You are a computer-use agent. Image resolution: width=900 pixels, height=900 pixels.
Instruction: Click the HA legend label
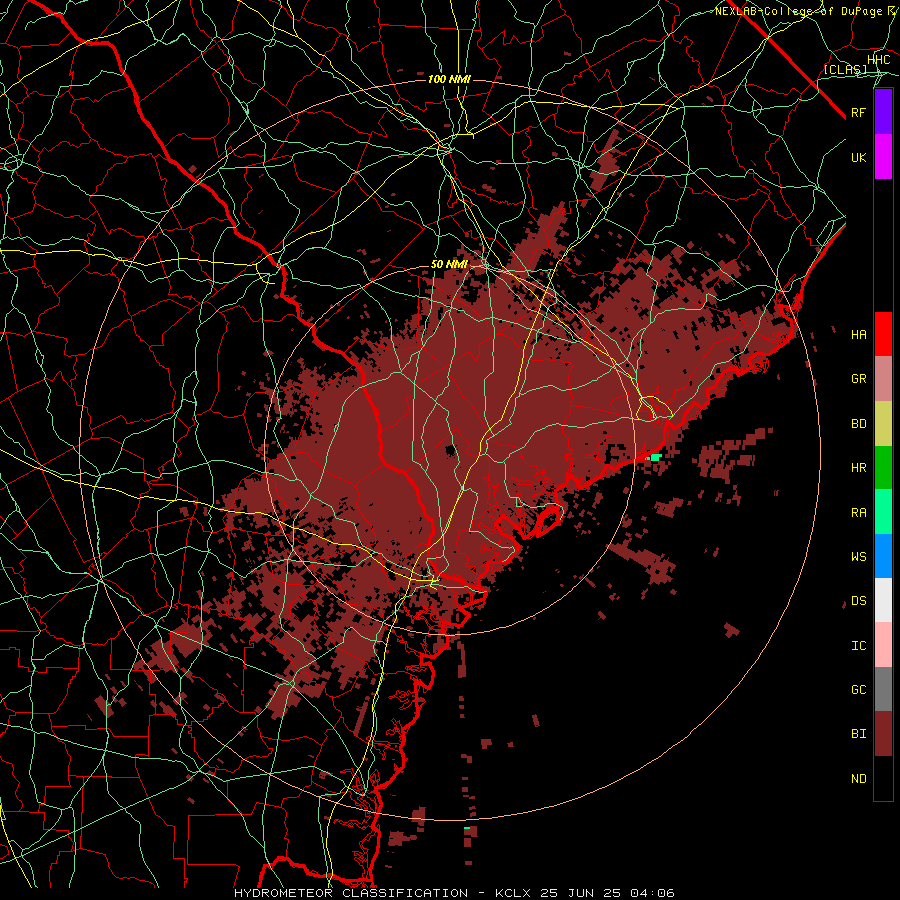[859, 335]
